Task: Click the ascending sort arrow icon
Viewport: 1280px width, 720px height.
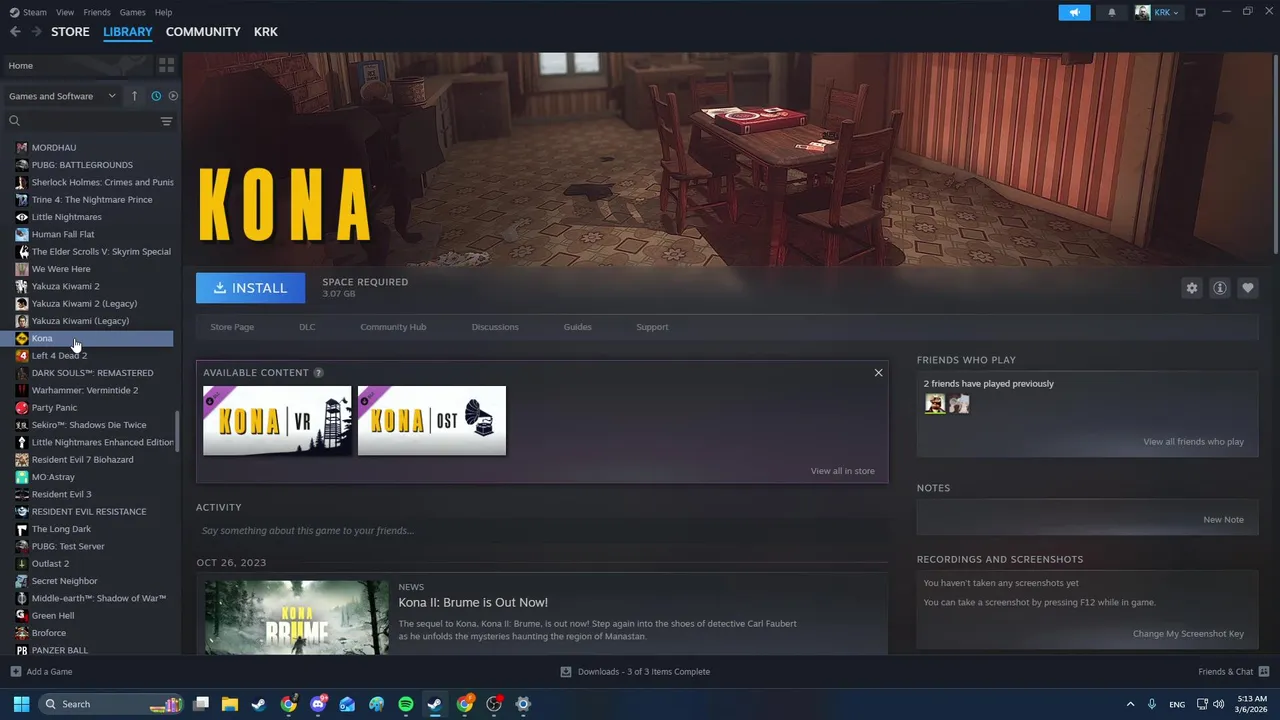Action: click(134, 96)
